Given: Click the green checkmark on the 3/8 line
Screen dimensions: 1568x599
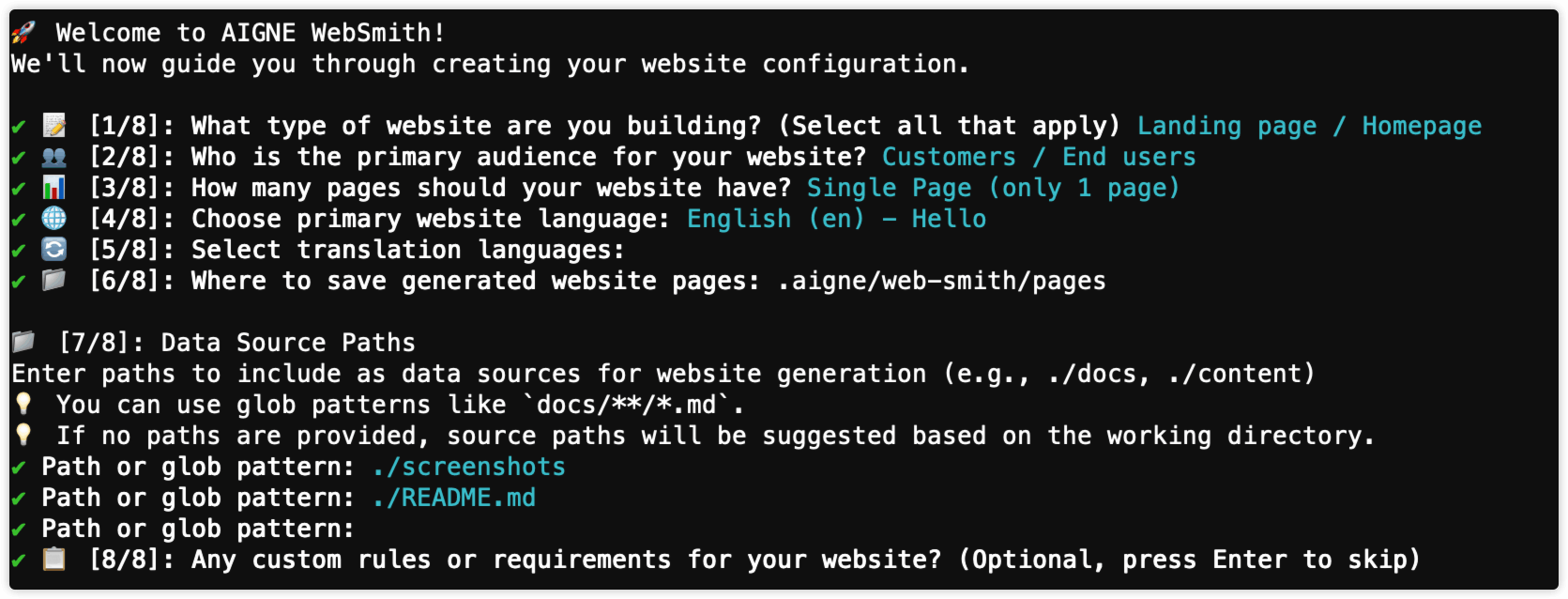Looking at the screenshot, I should [x=19, y=189].
